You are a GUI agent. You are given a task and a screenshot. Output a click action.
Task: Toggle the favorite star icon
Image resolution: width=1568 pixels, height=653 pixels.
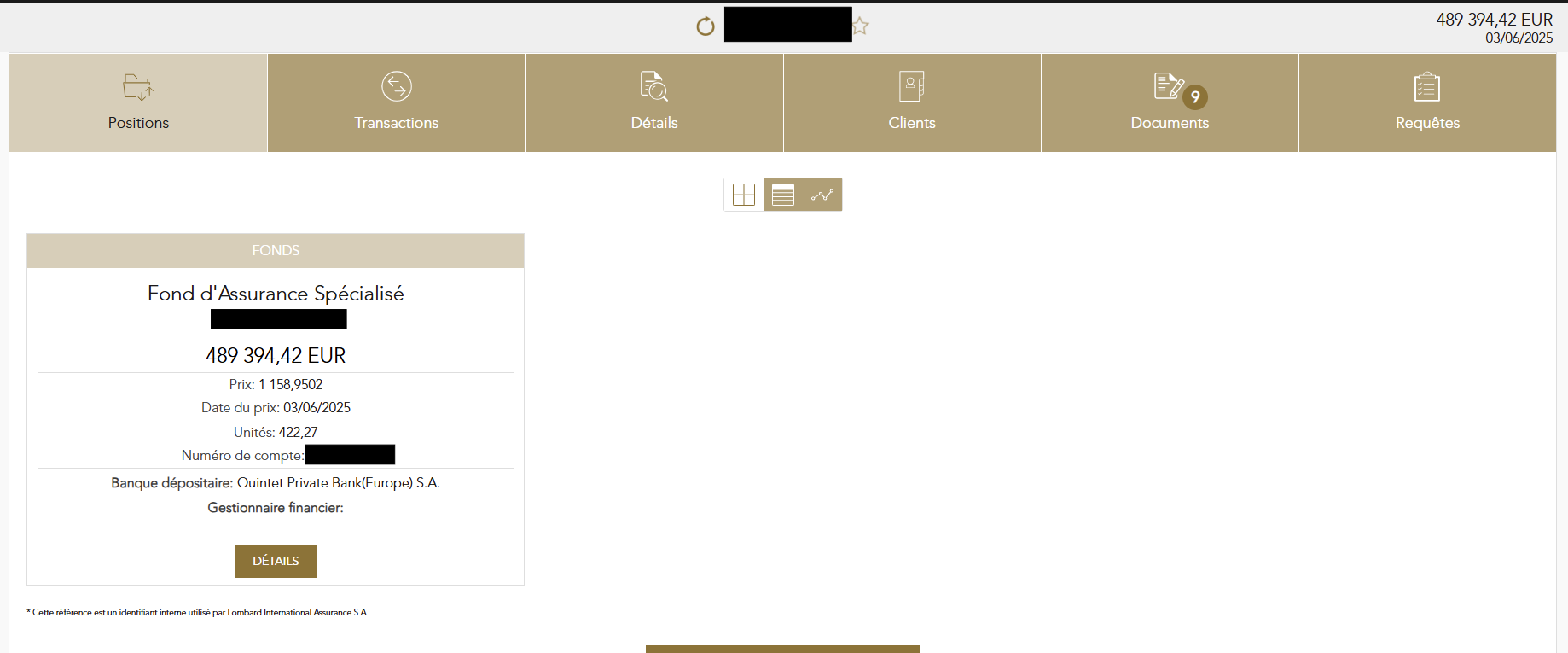(x=861, y=26)
